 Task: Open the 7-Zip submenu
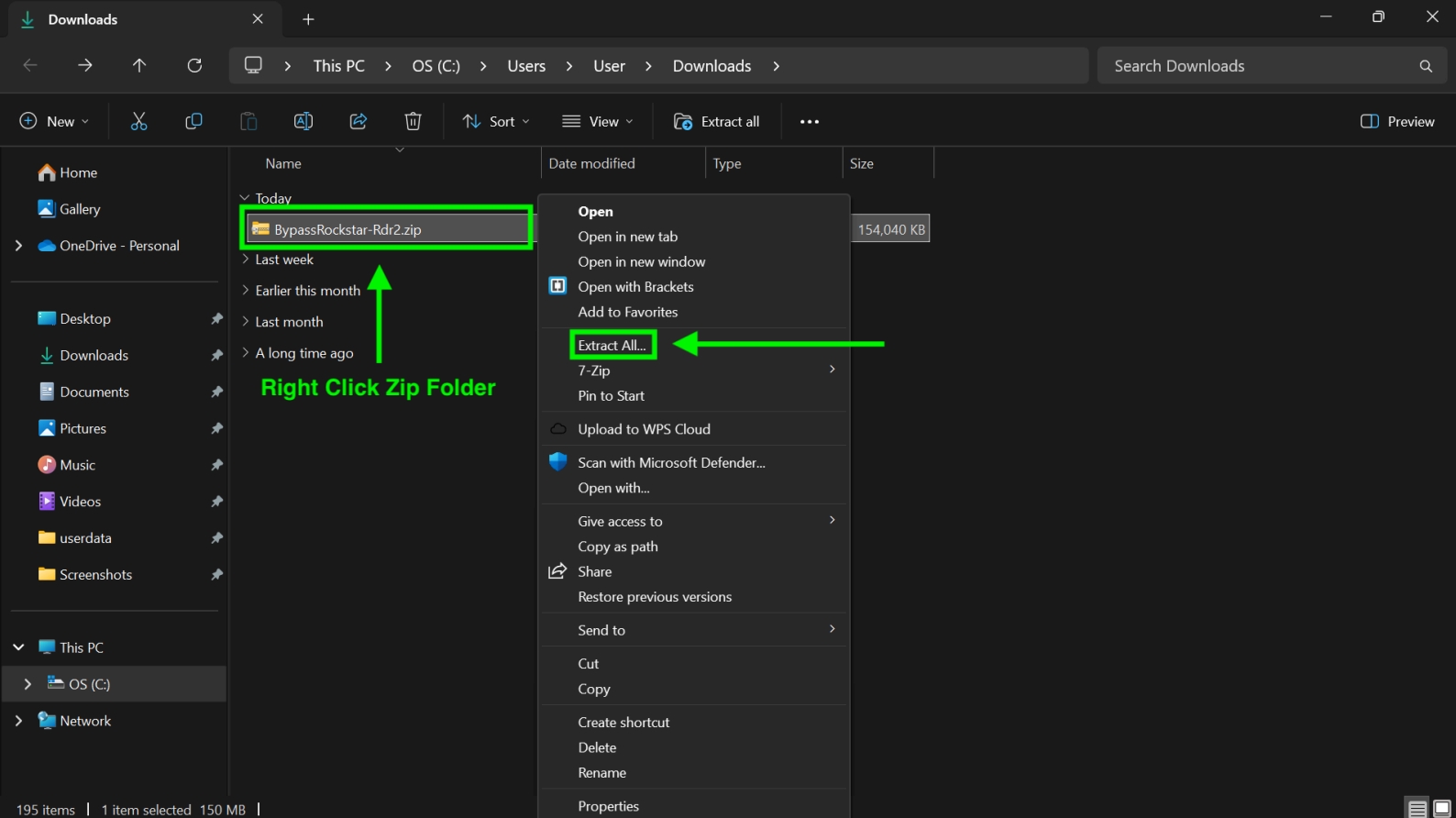(x=695, y=370)
